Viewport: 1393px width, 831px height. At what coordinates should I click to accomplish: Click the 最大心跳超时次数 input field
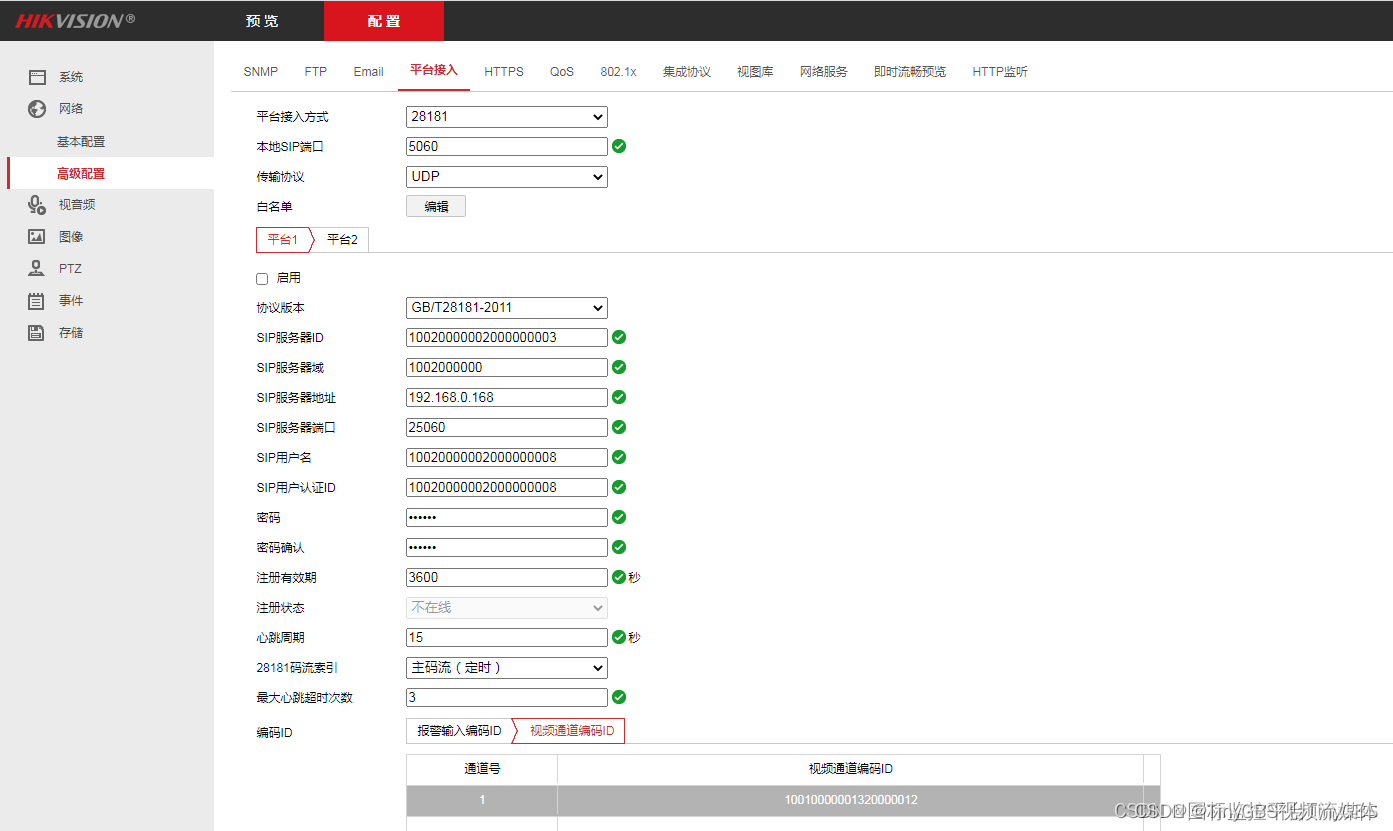(507, 698)
